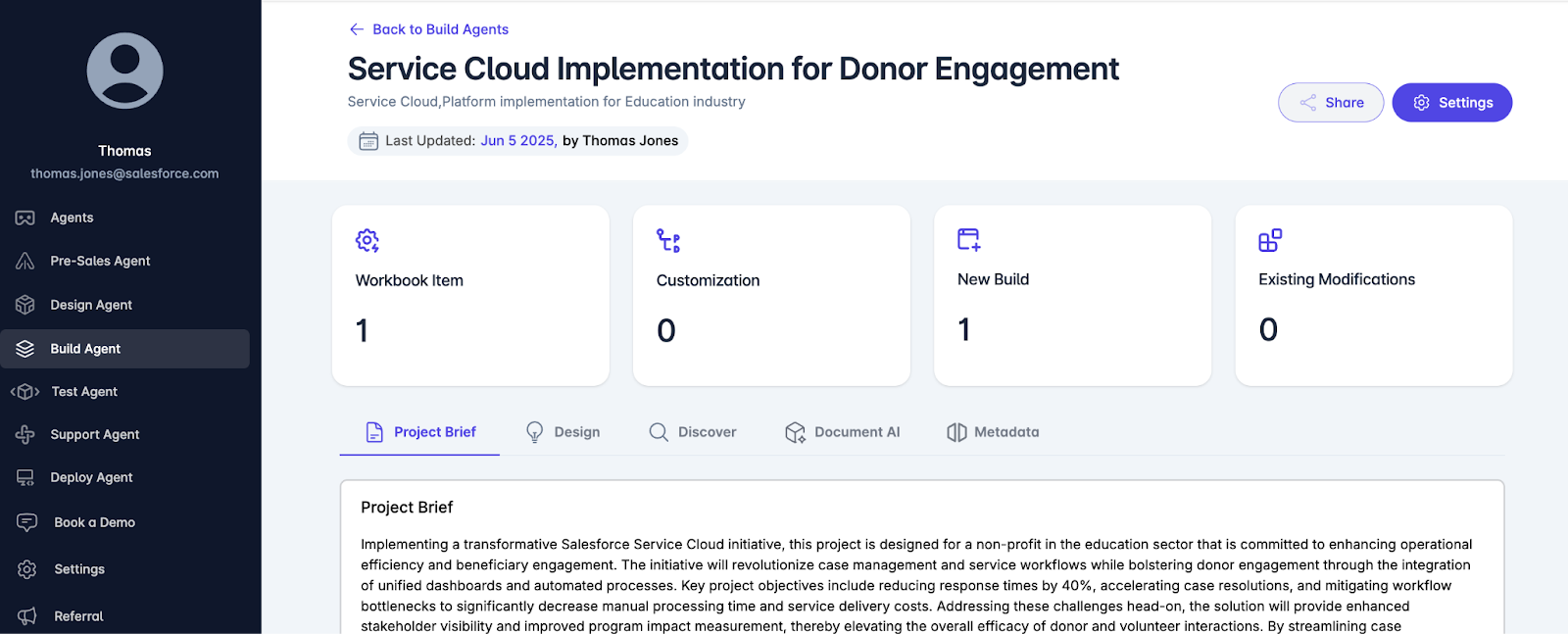Open Book a Demo
The image size is (1568, 634).
[x=124, y=522]
